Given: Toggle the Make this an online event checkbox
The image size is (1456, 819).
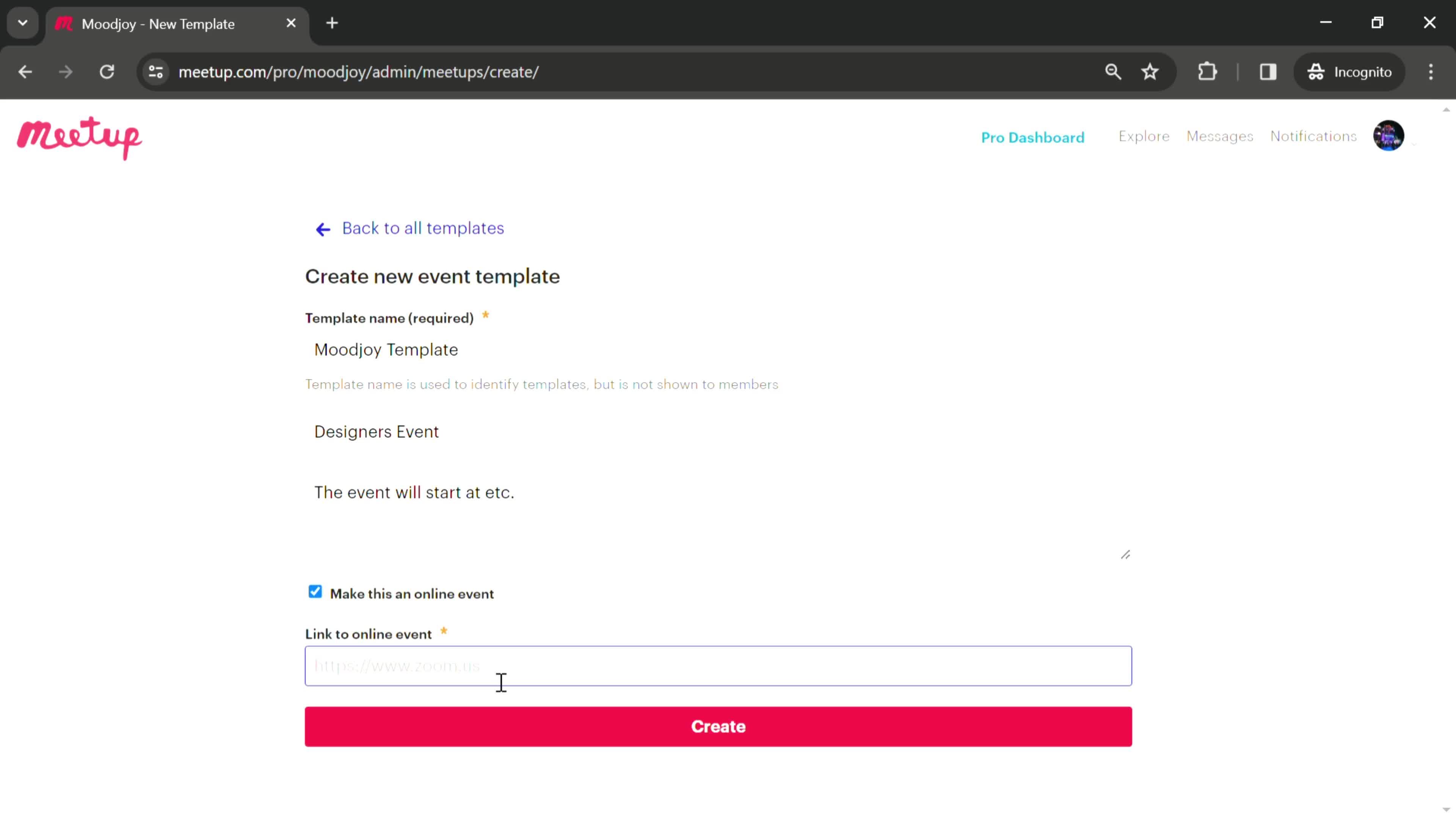Looking at the screenshot, I should pos(315,591).
